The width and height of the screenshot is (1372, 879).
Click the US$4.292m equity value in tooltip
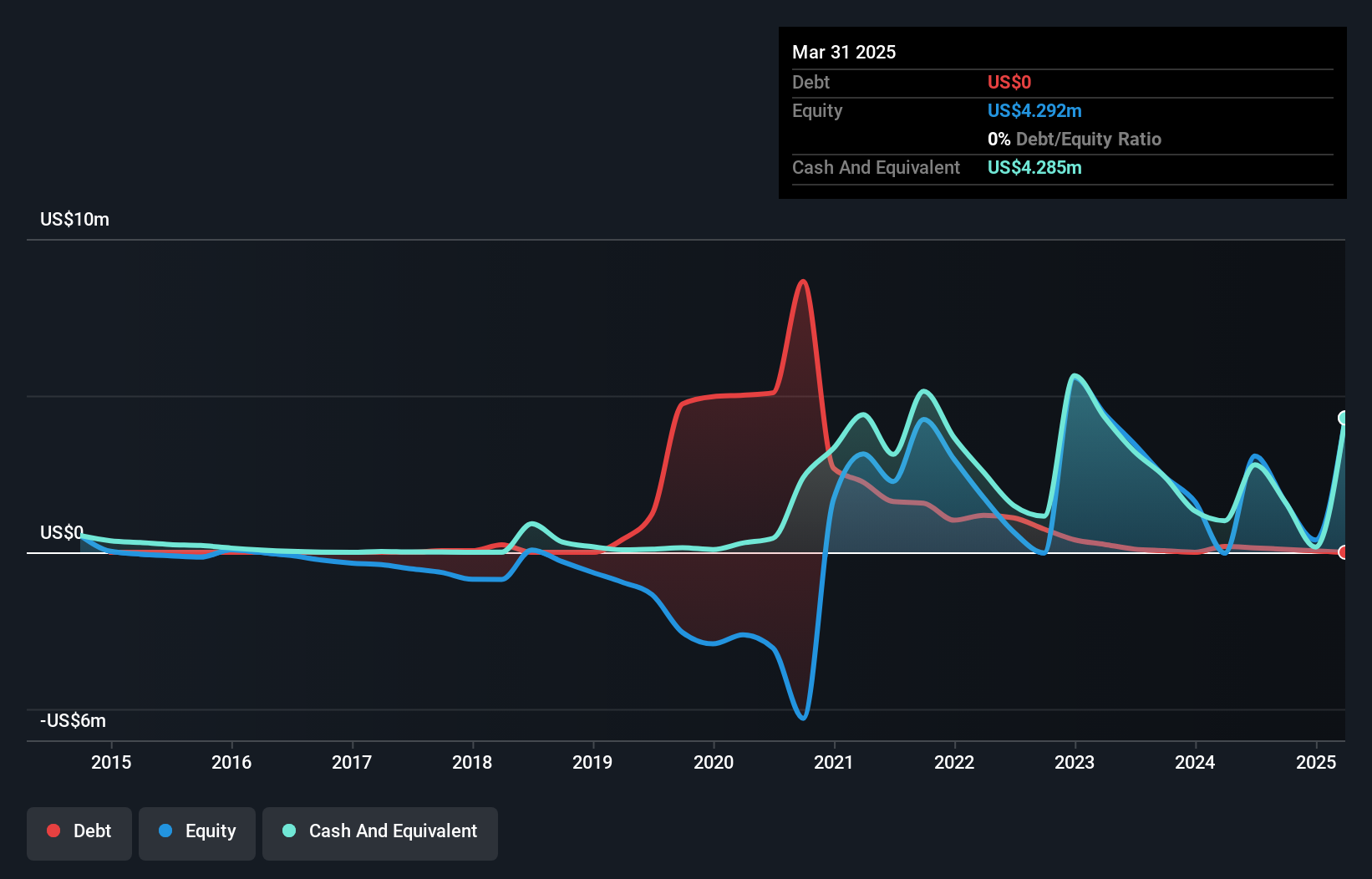1034,110
